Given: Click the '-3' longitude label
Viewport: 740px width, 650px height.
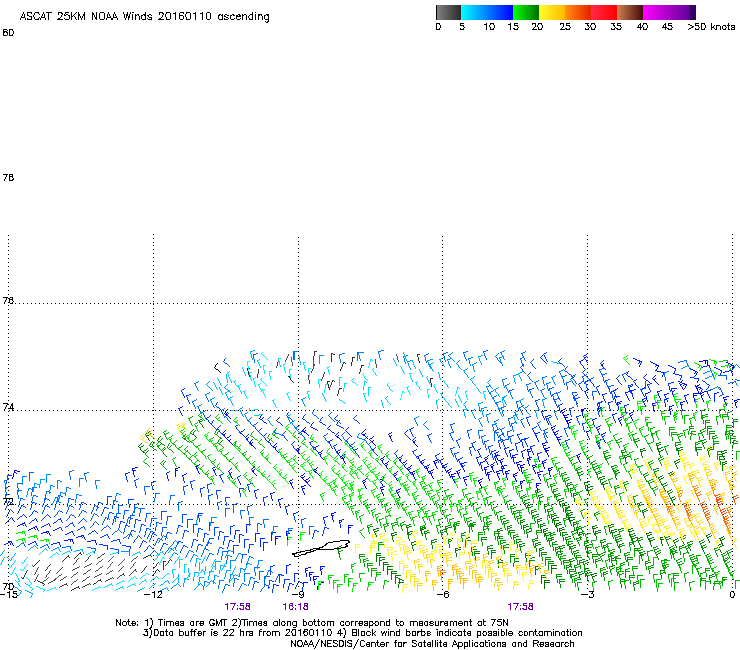Looking at the screenshot, I should coord(588,594).
